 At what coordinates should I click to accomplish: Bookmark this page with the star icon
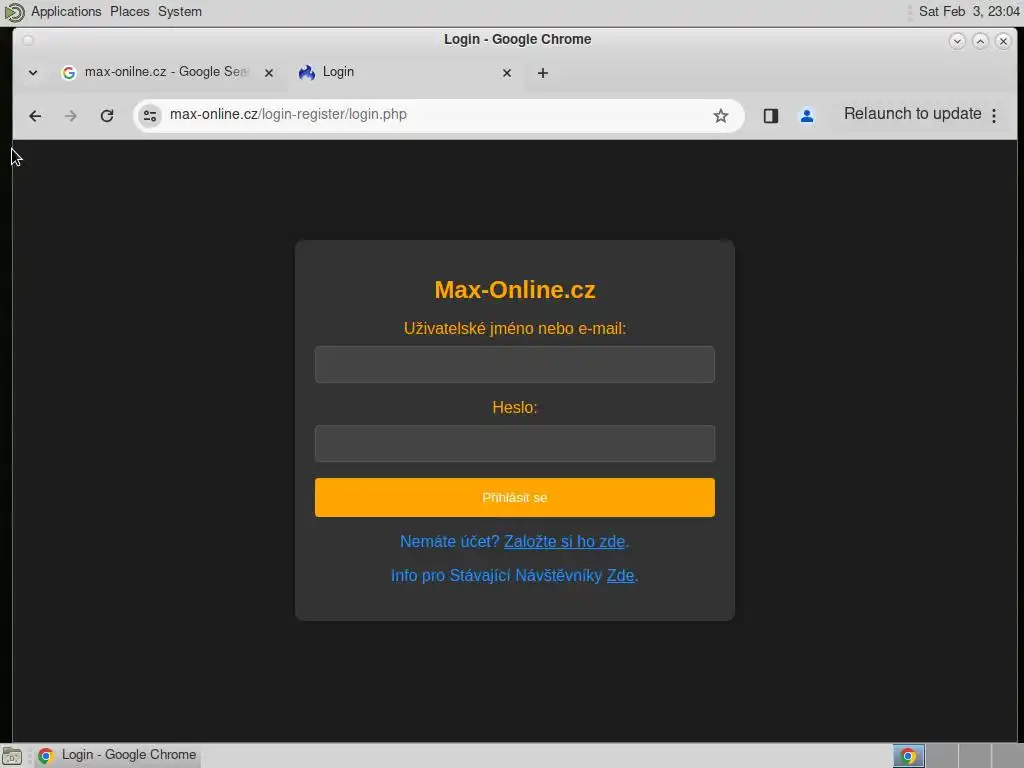[720, 116]
